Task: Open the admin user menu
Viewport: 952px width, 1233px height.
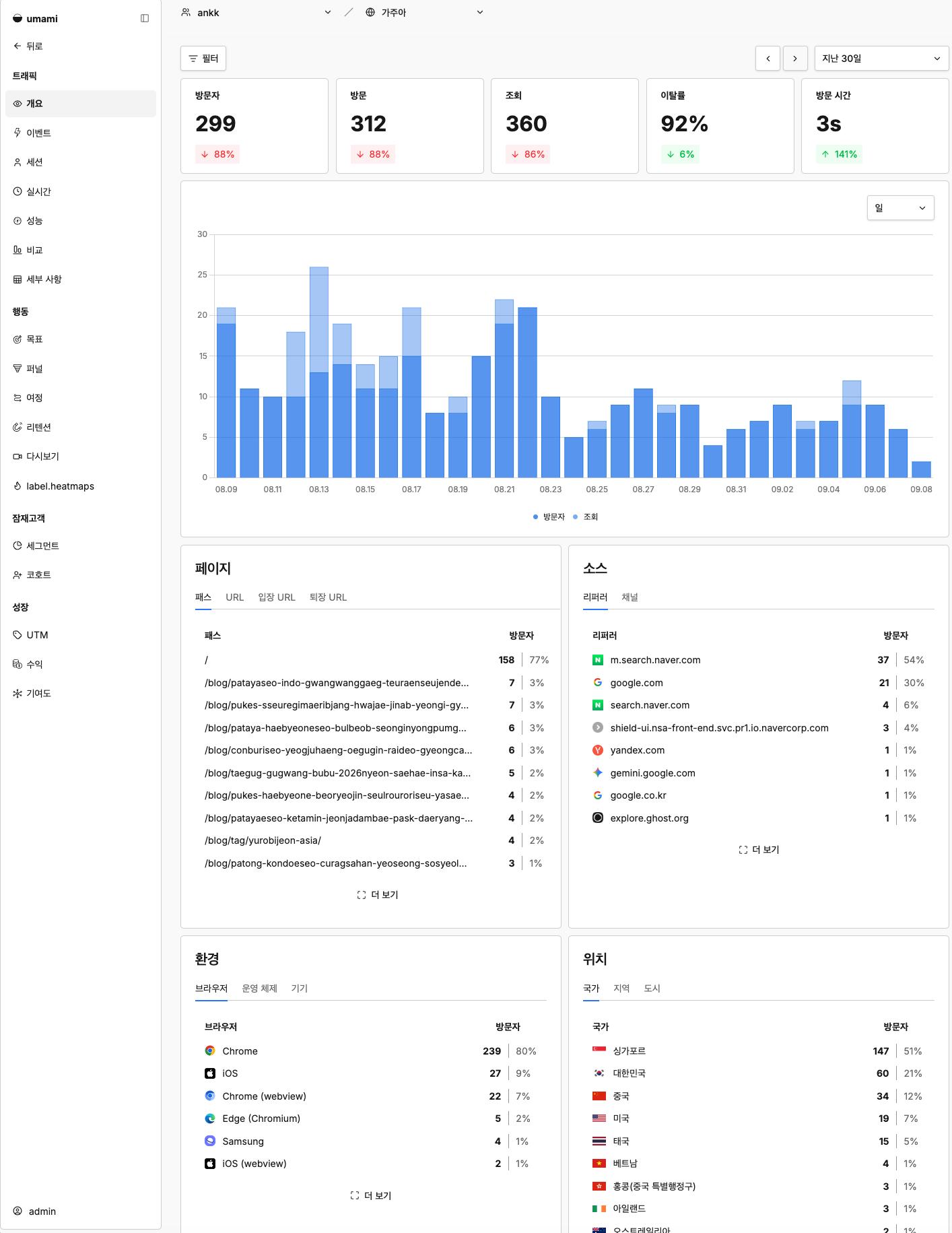Action: point(35,1211)
